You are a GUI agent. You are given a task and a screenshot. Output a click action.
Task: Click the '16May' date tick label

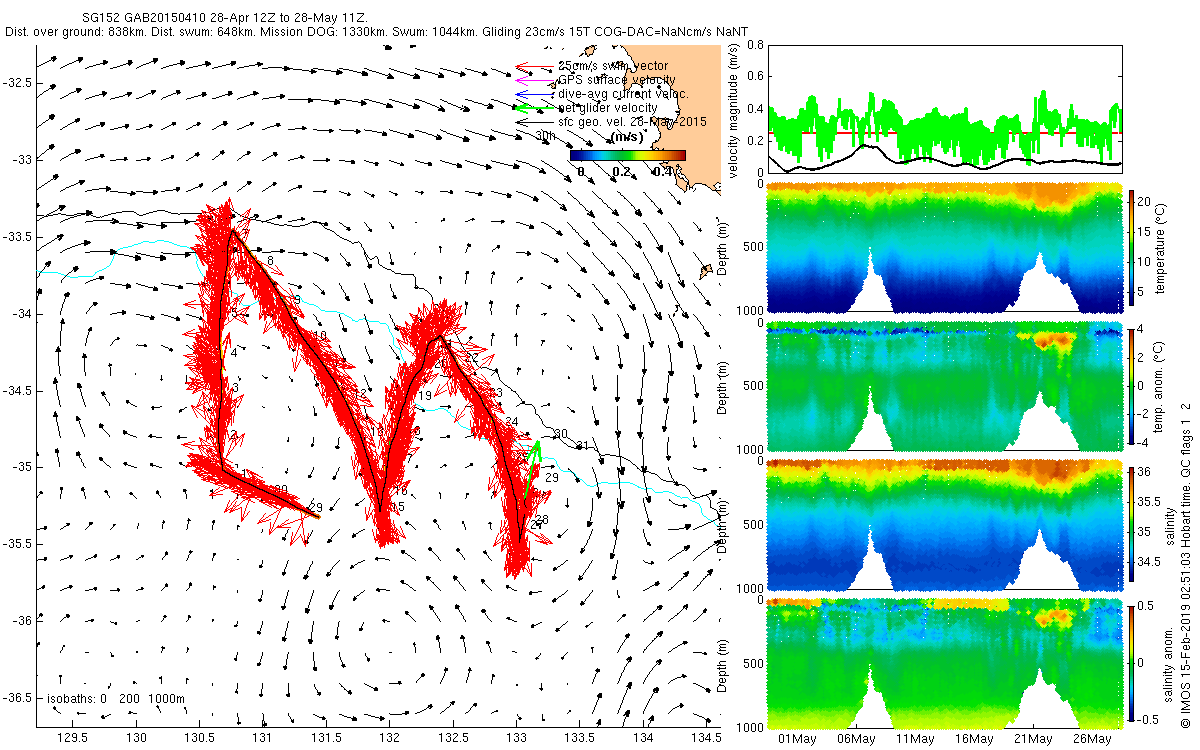tap(974, 739)
